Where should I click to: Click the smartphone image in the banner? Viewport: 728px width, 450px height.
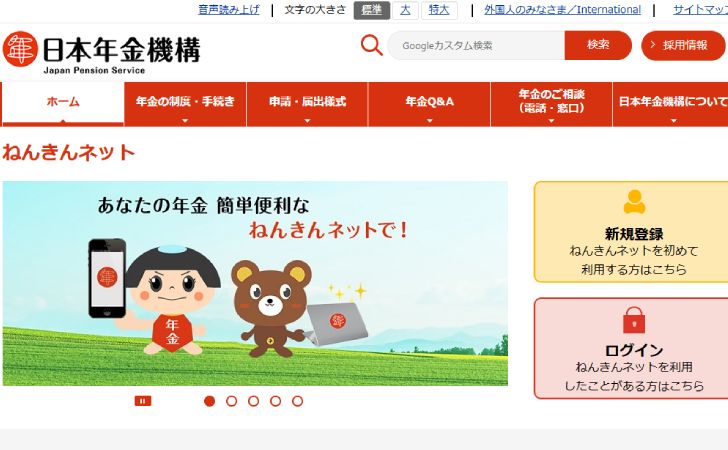pyautogui.click(x=107, y=278)
